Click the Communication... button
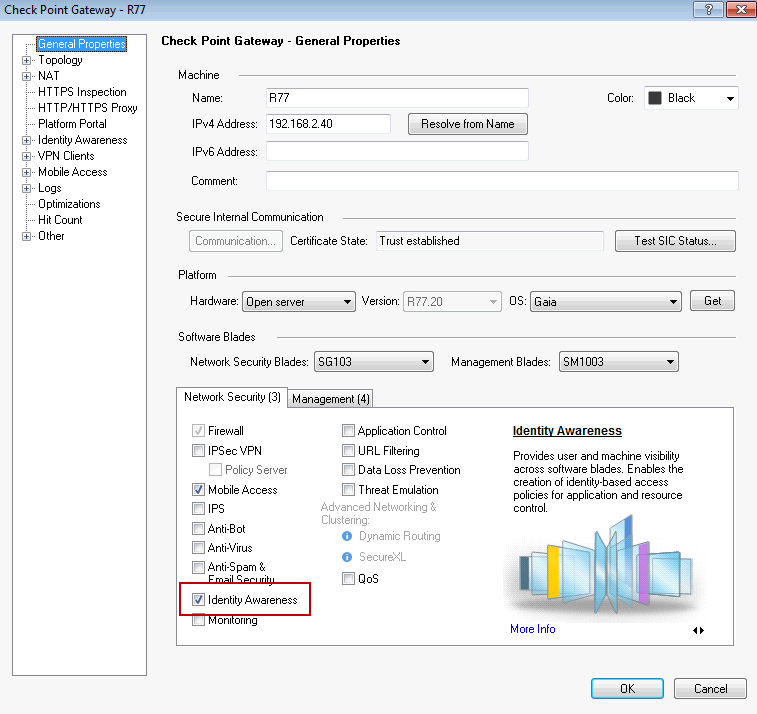 pos(236,241)
